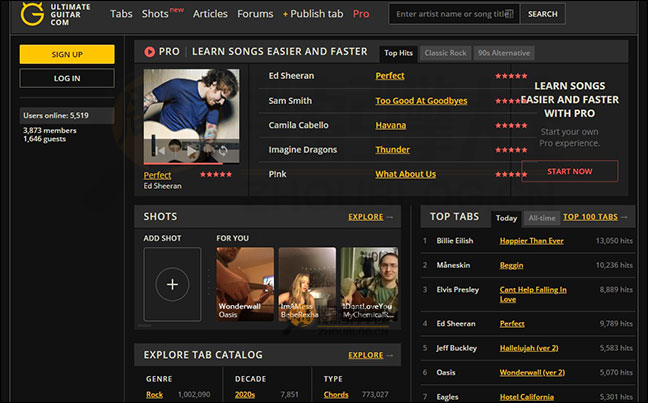Open Perfect link in Top Tabs
The height and width of the screenshot is (403, 648).
point(512,324)
